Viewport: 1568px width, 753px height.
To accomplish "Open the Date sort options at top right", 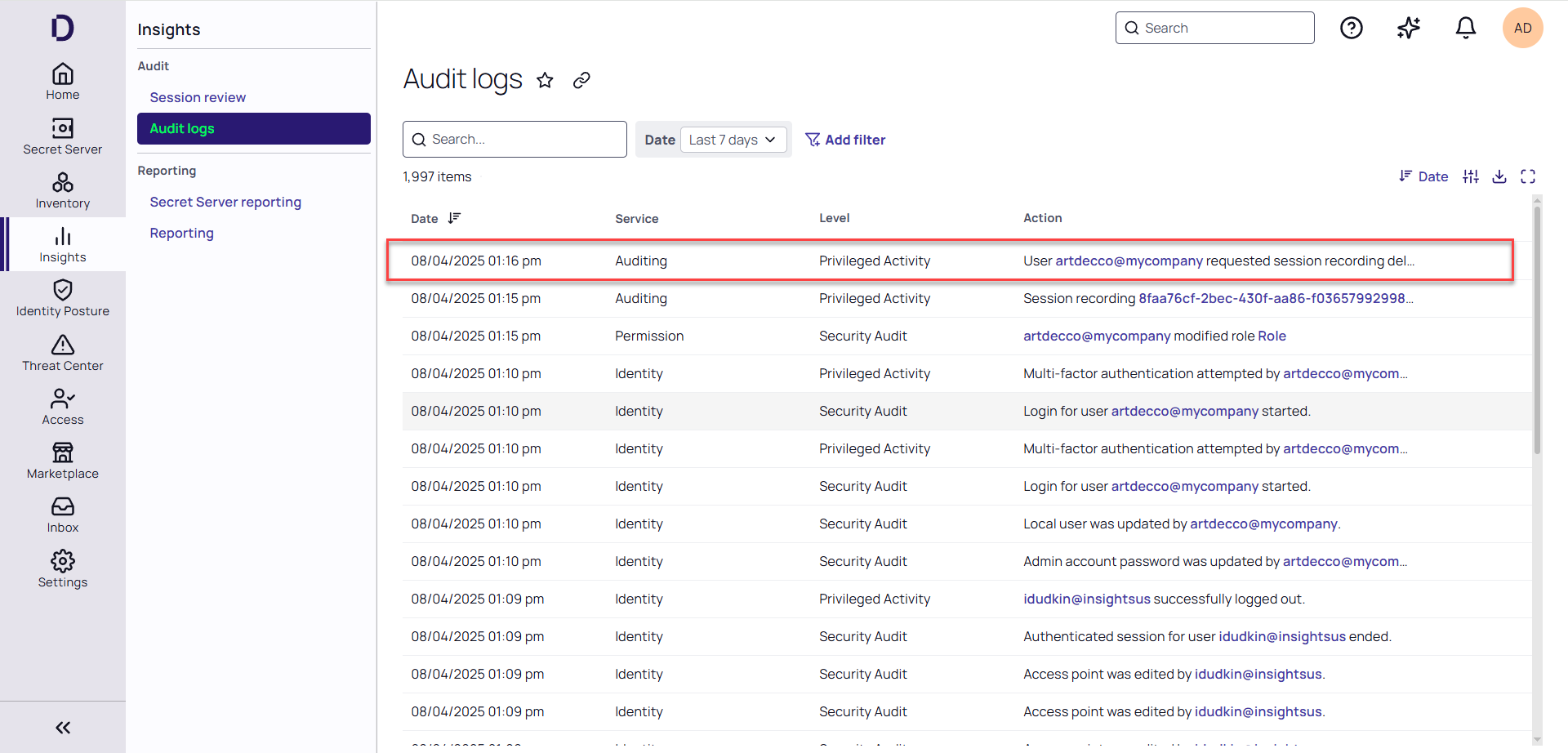I will pyautogui.click(x=1423, y=176).
